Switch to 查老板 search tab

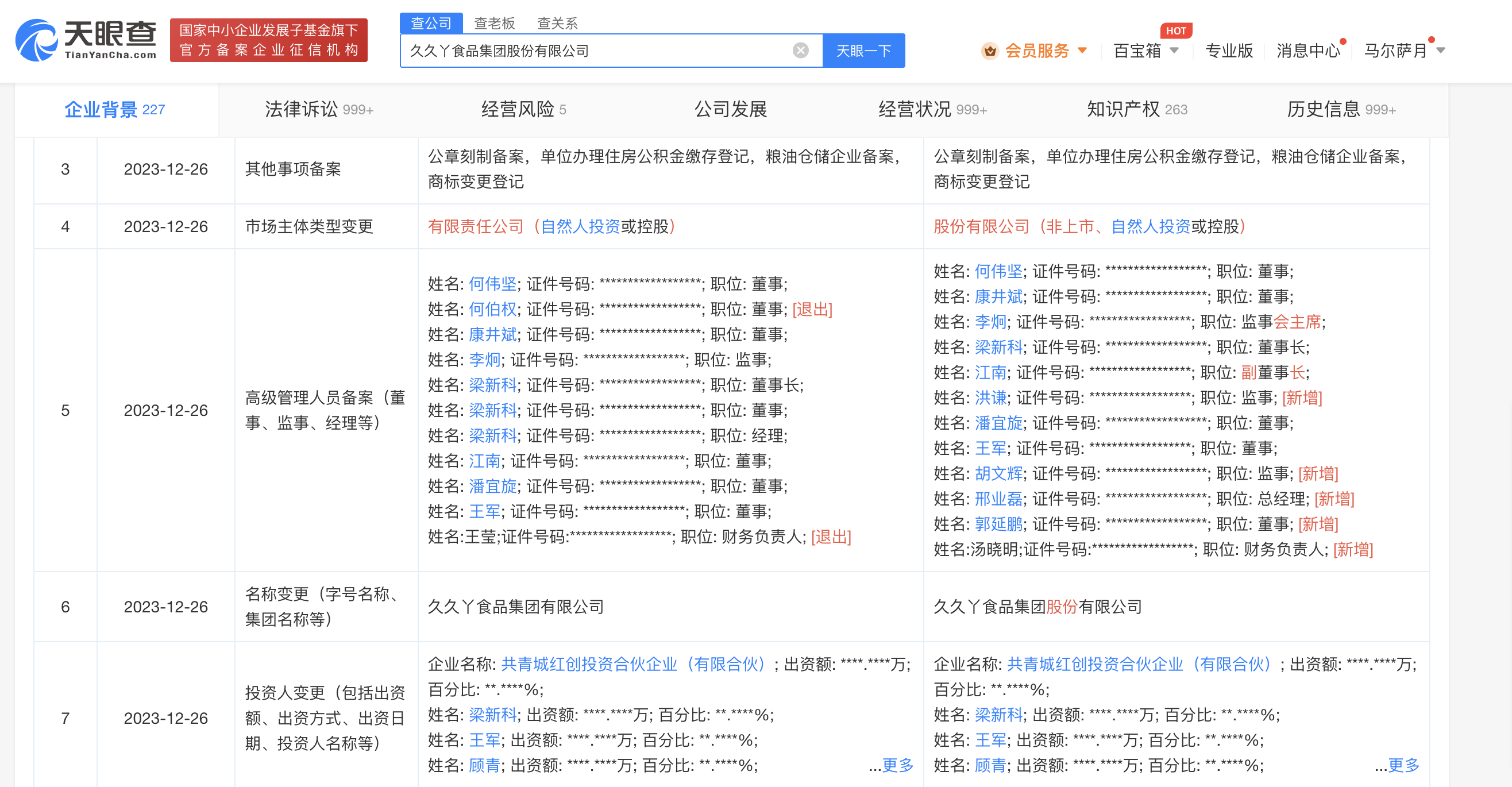[494, 23]
